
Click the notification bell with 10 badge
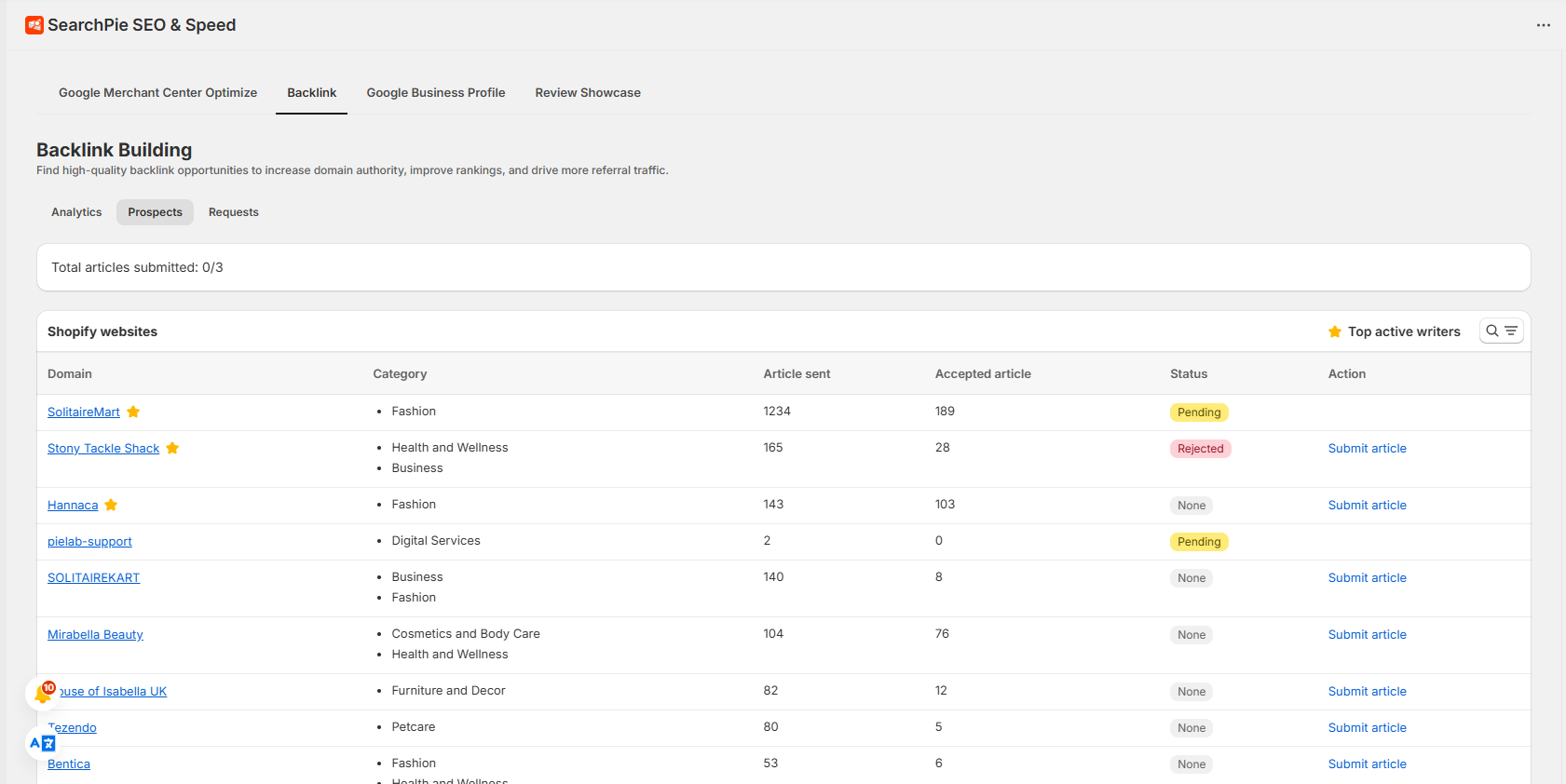[43, 693]
